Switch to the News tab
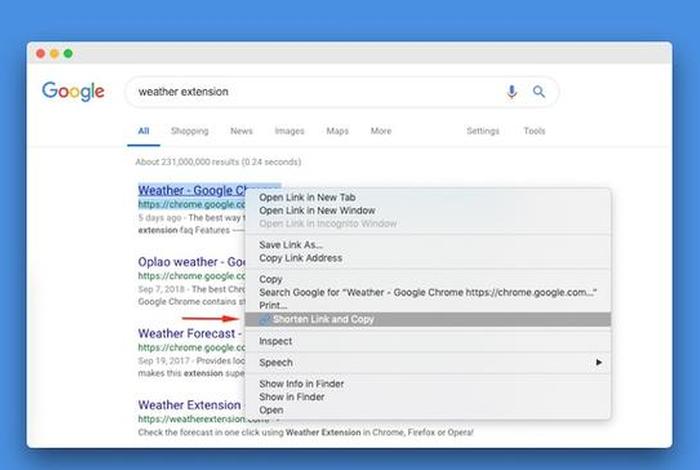This screenshot has width=700, height=470. coord(242,131)
